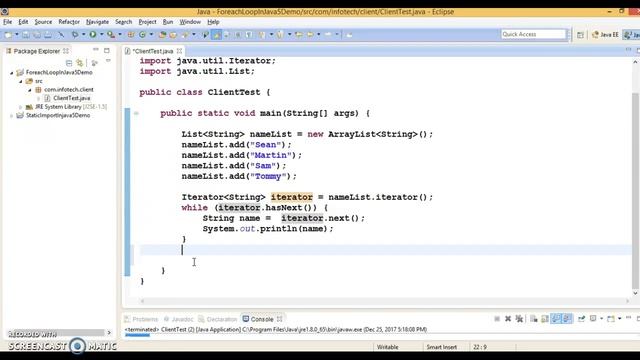Click the Save icon in main toolbar
The image size is (640, 360).
(26, 35)
